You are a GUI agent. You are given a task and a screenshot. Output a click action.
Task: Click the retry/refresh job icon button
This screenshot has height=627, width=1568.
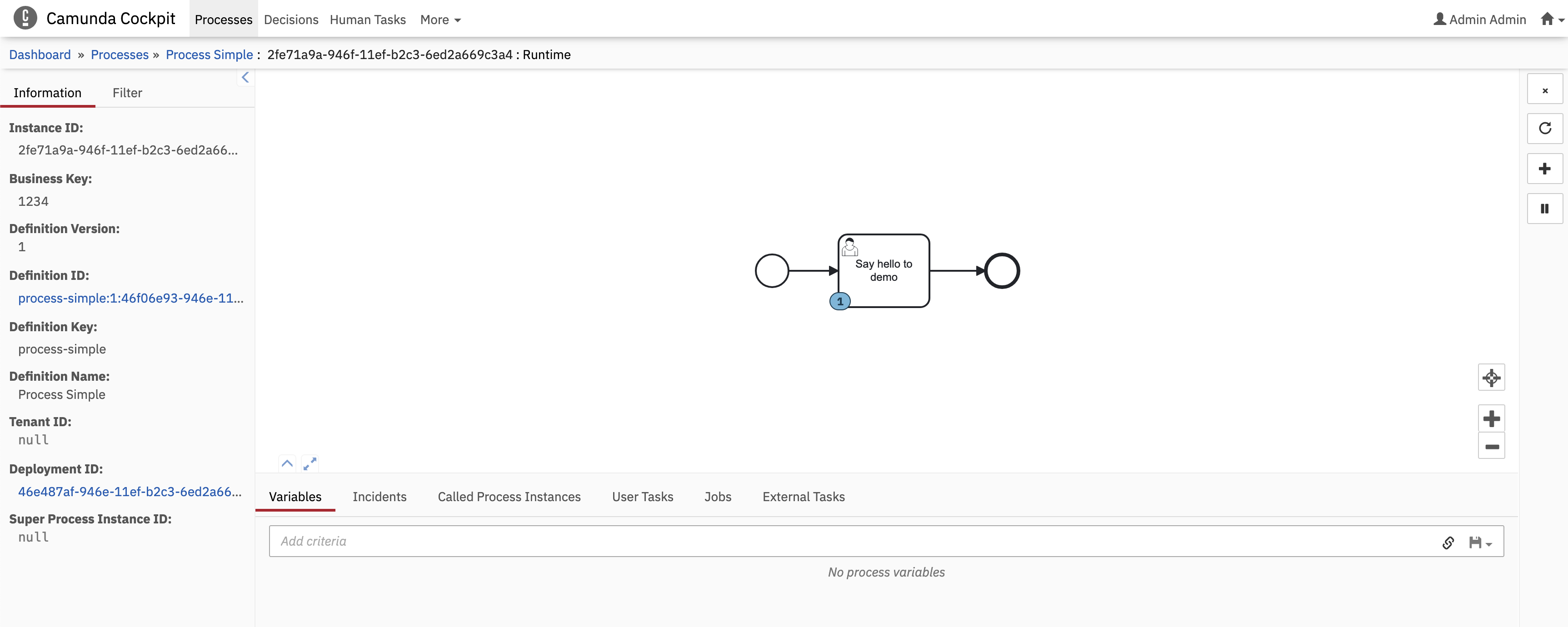tap(1544, 129)
